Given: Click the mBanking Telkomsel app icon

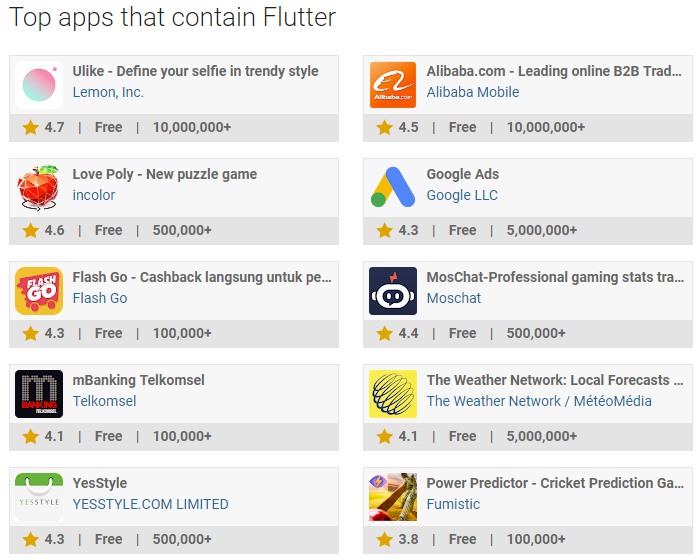Looking at the screenshot, I should pyautogui.click(x=39, y=394).
